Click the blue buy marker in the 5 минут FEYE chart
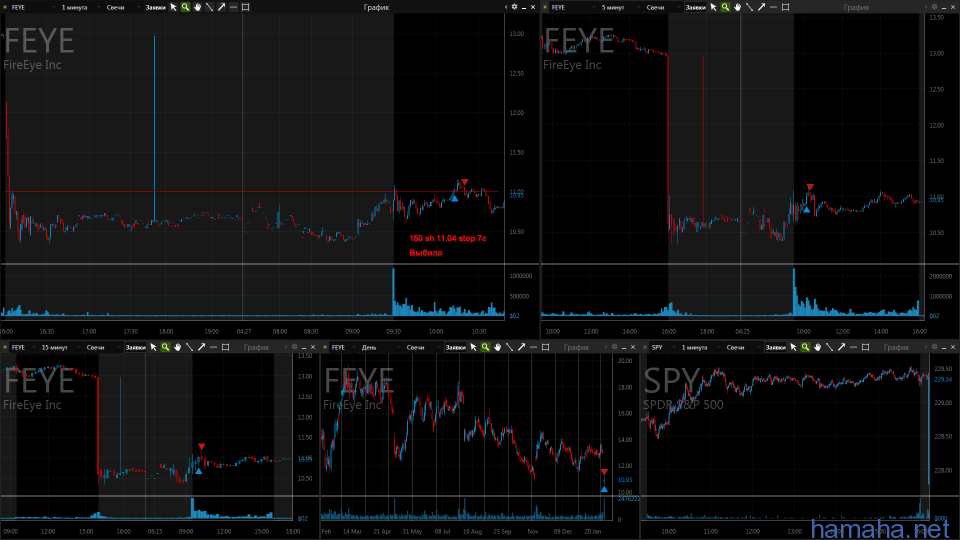 pos(806,209)
